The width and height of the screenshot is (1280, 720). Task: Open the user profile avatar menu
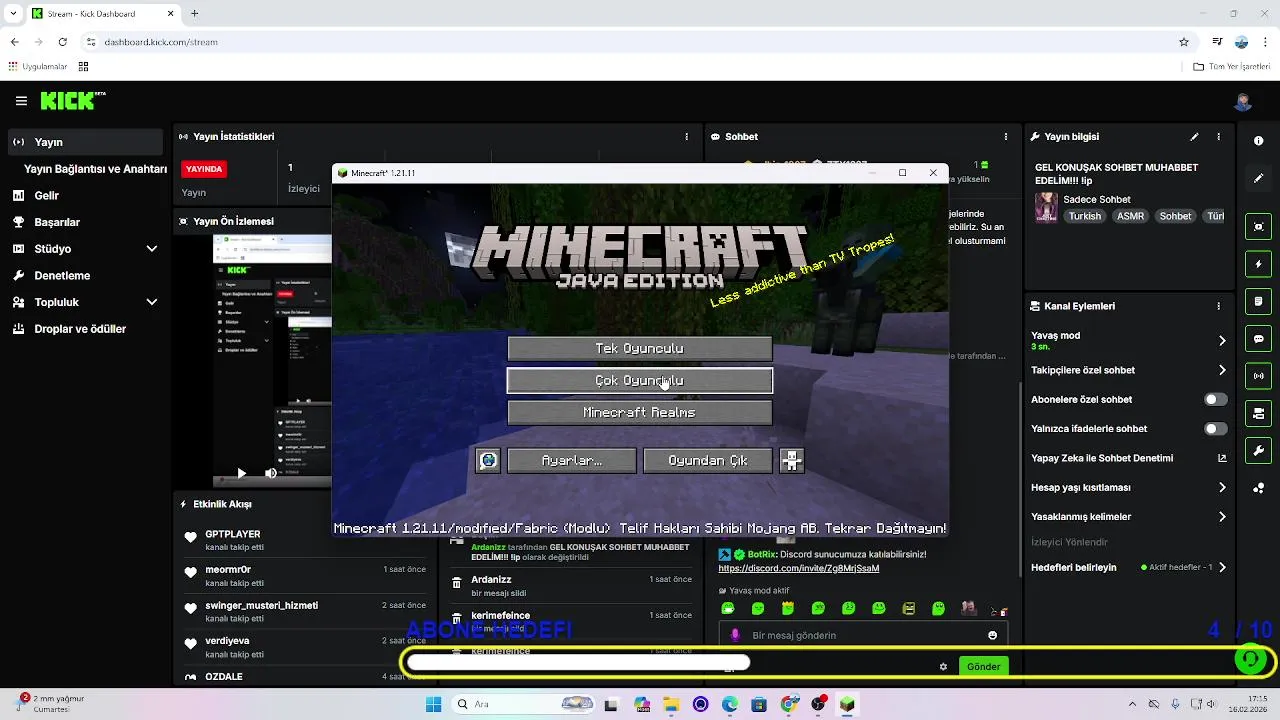click(x=1243, y=101)
